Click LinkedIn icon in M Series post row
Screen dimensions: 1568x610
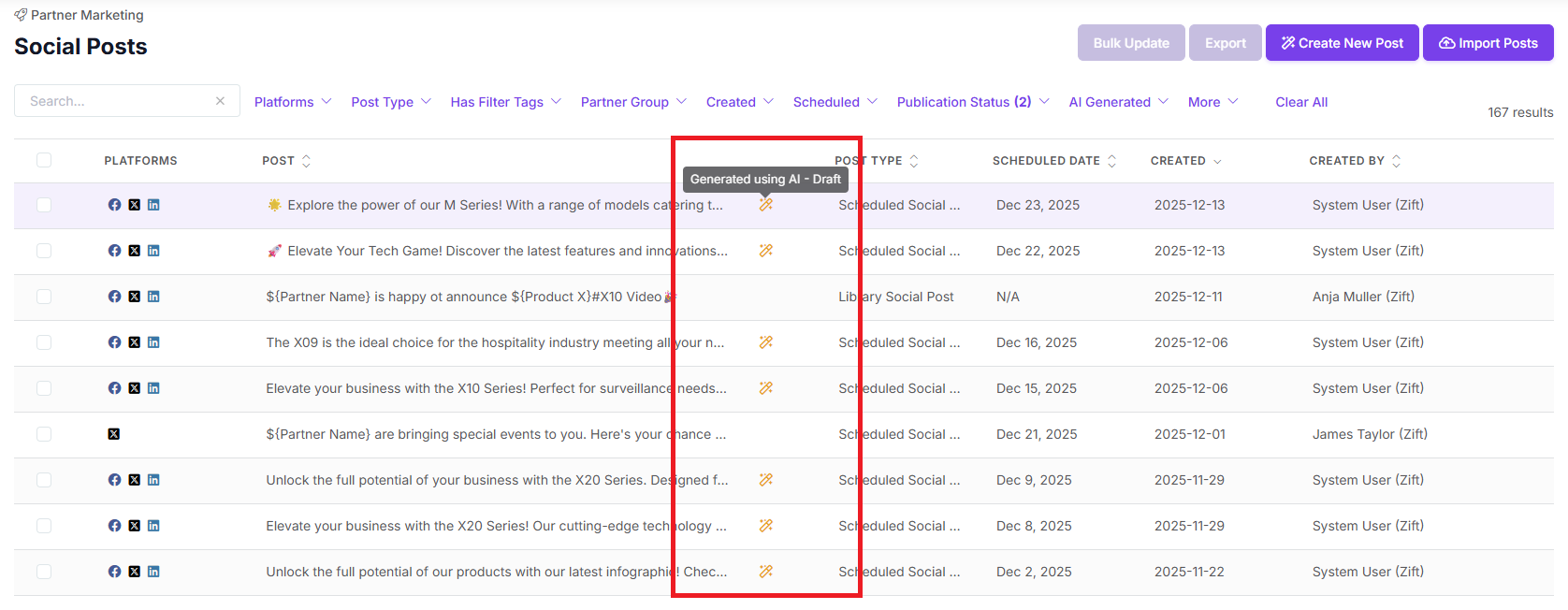click(x=153, y=205)
